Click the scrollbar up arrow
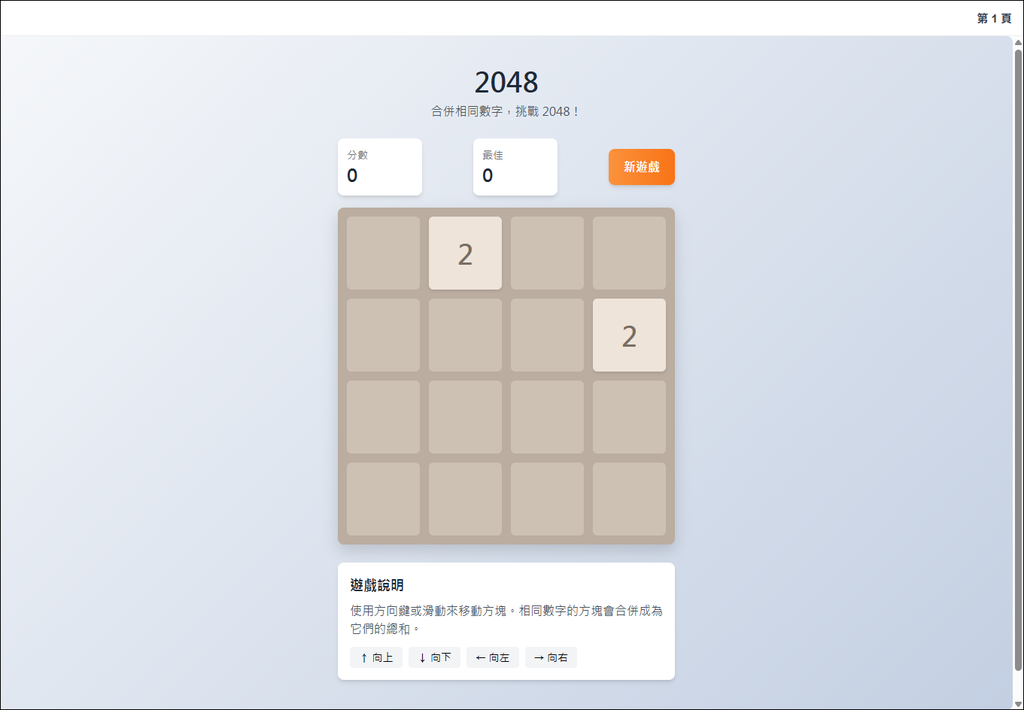Image resolution: width=1024 pixels, height=710 pixels. 1017,42
